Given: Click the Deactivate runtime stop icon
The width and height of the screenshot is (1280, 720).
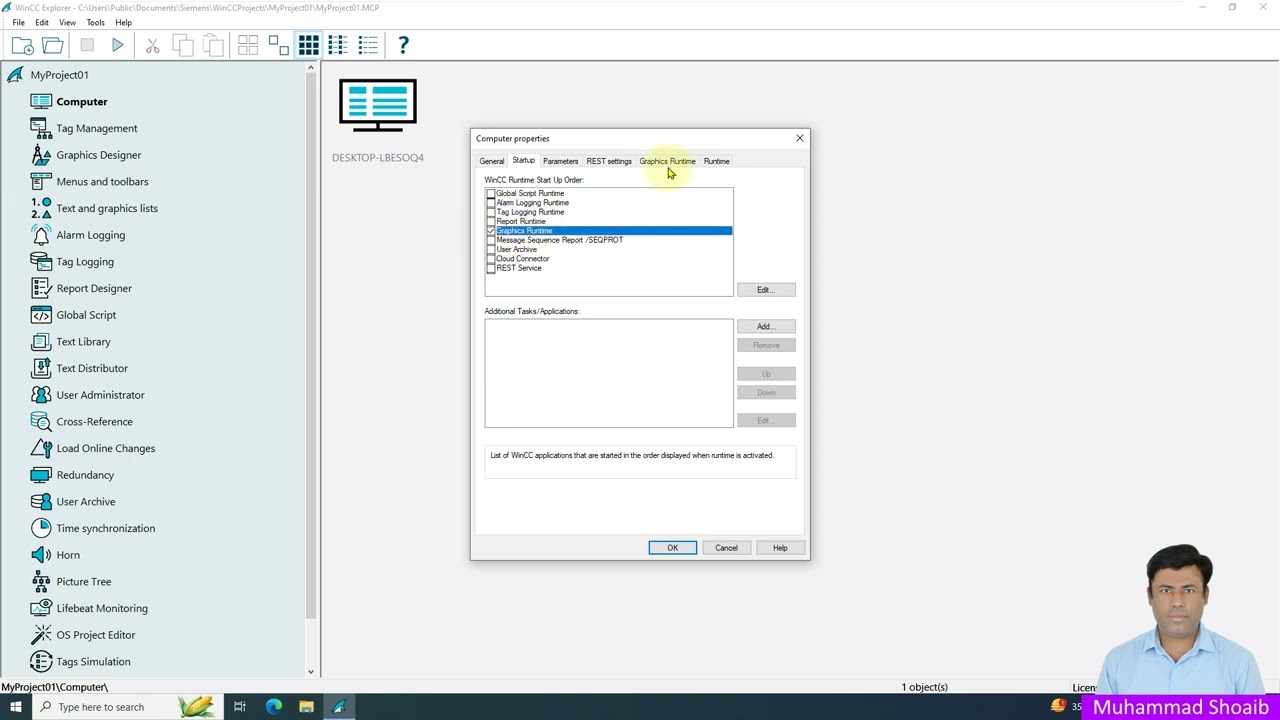Looking at the screenshot, I should 87,45.
